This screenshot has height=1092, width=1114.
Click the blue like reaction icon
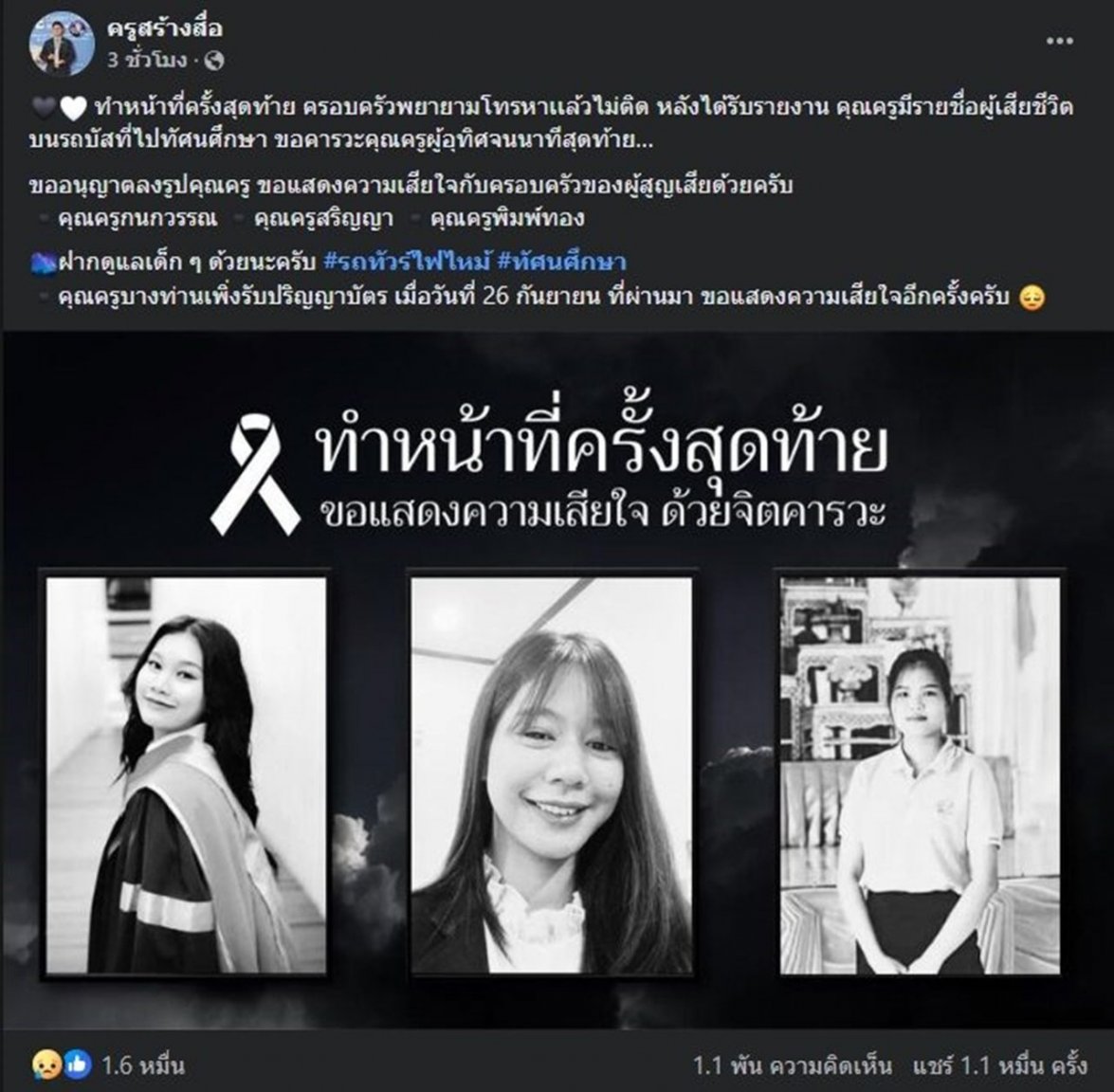[77, 1065]
